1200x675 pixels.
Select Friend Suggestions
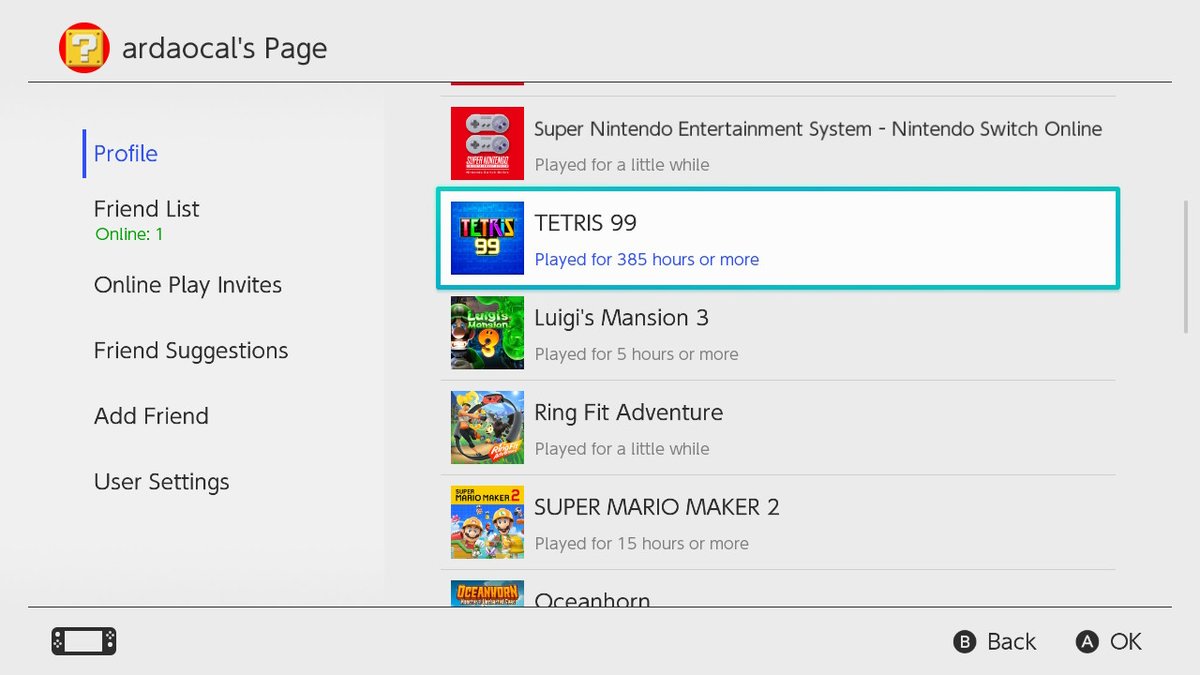(191, 351)
